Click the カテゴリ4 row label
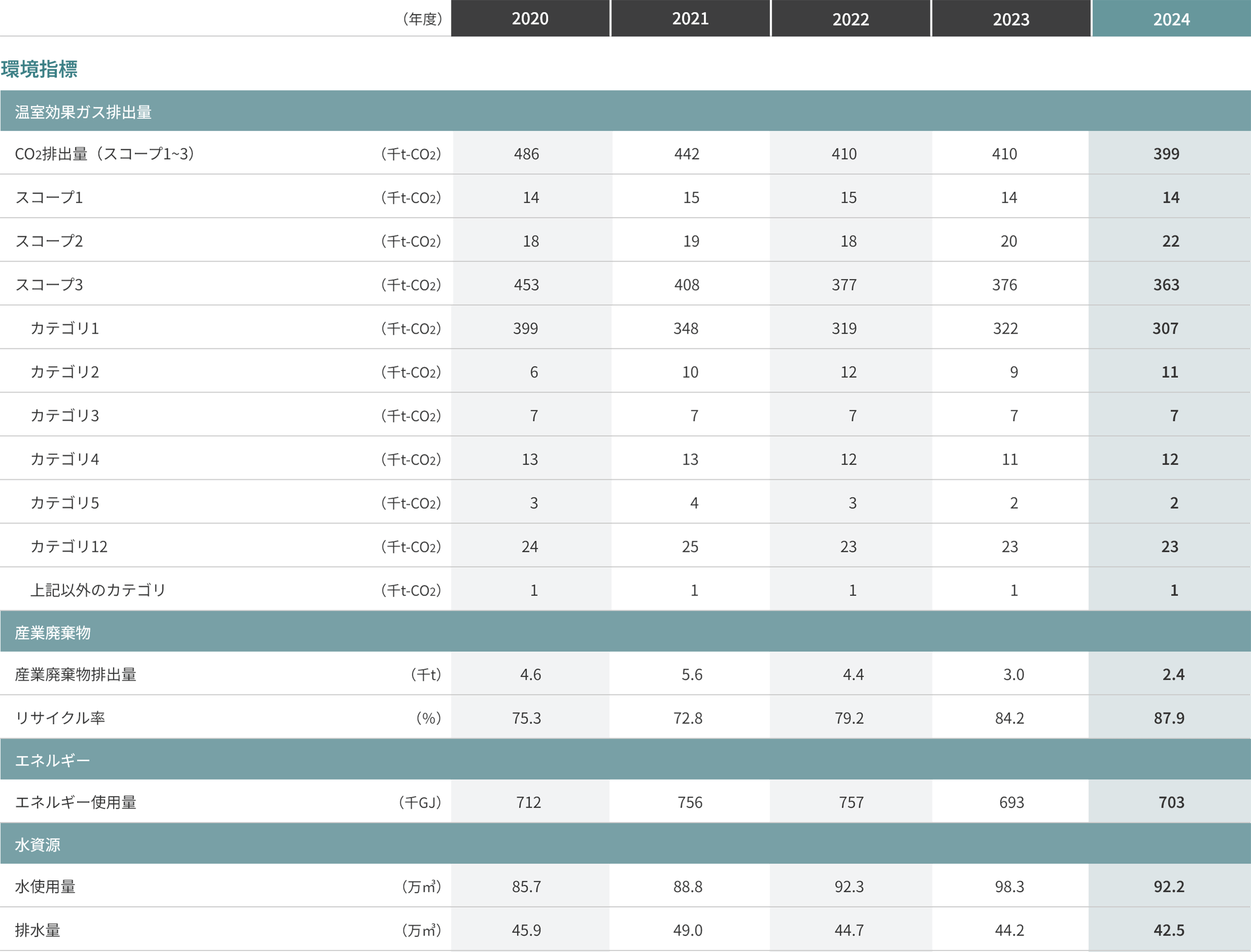The width and height of the screenshot is (1251, 952). click(64, 459)
